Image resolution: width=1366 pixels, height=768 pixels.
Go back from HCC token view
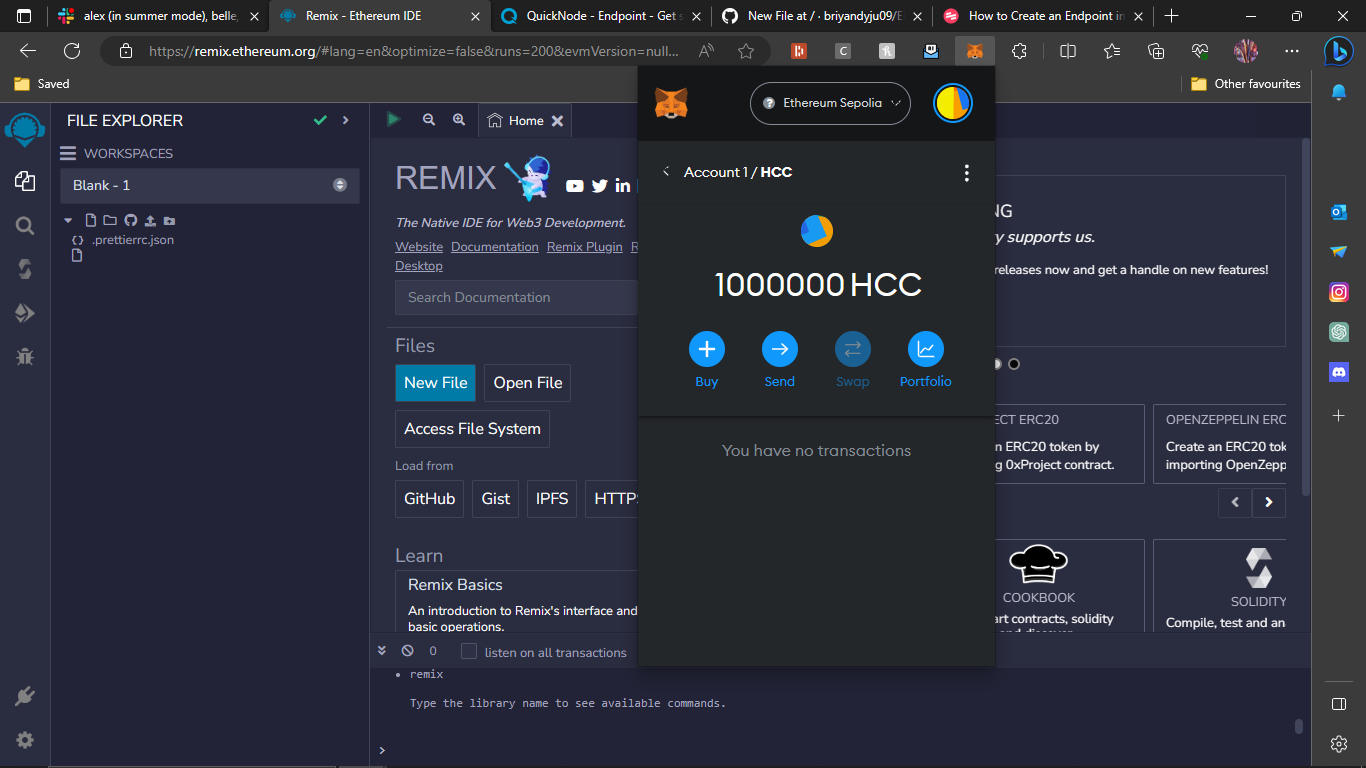pos(666,172)
